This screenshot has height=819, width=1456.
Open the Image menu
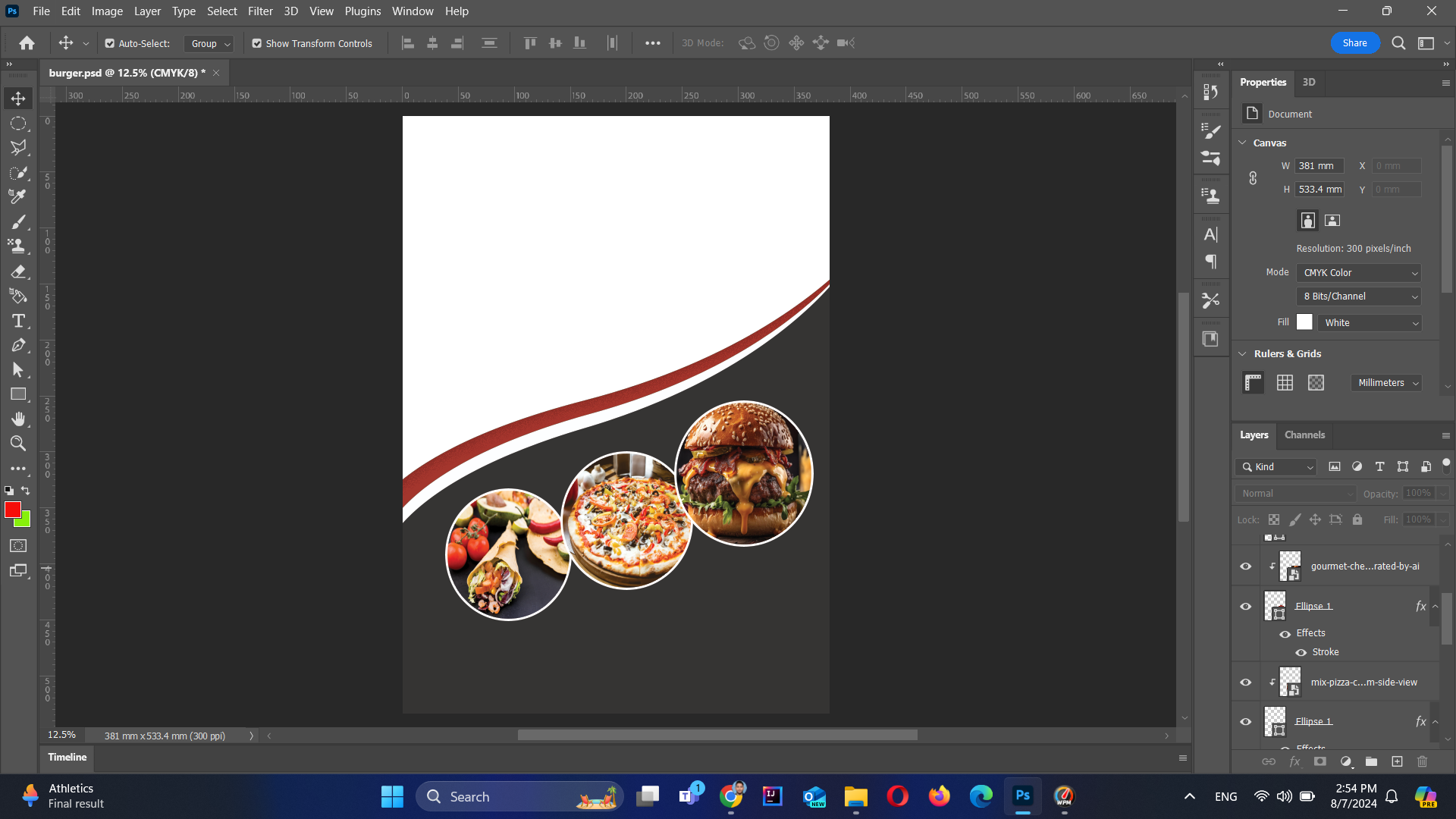(107, 11)
